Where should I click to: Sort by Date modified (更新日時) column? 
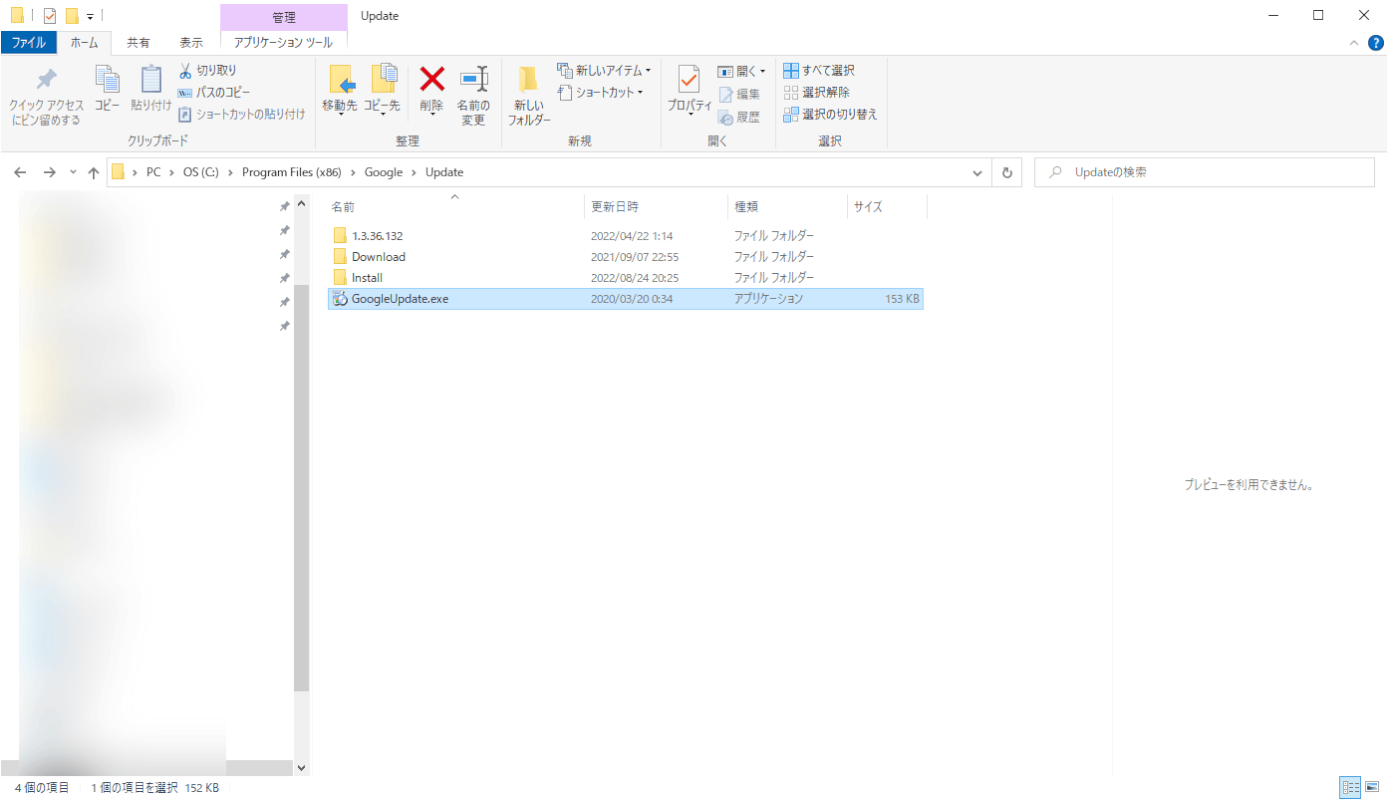[655, 207]
